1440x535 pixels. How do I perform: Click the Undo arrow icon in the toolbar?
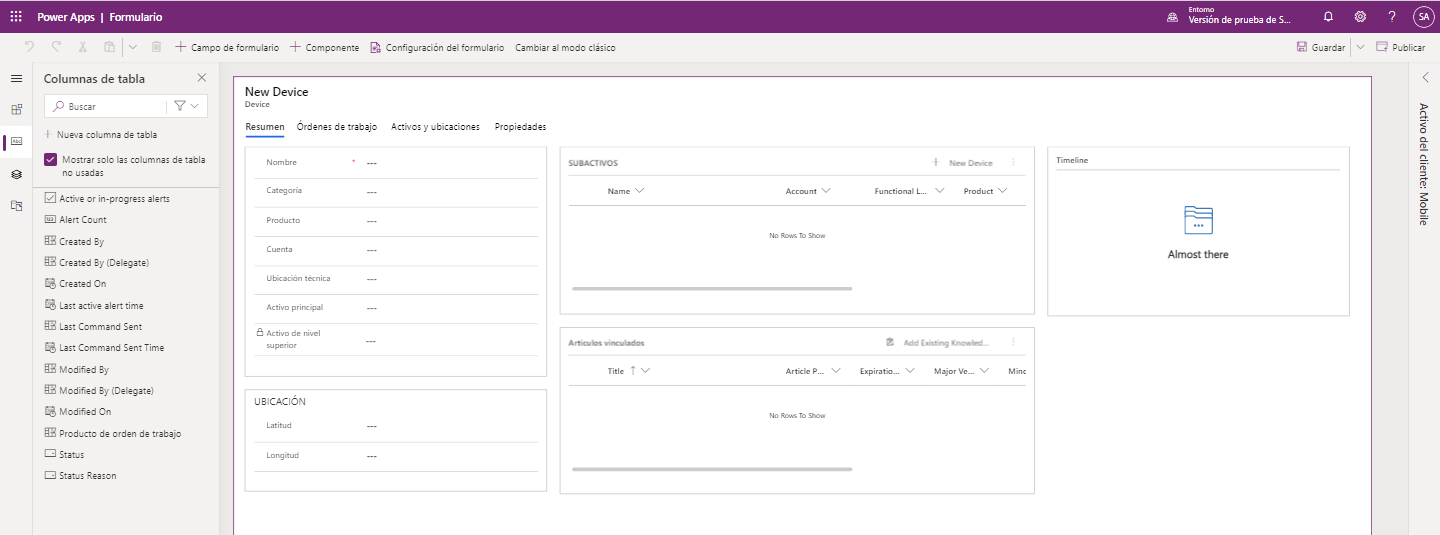click(29, 47)
